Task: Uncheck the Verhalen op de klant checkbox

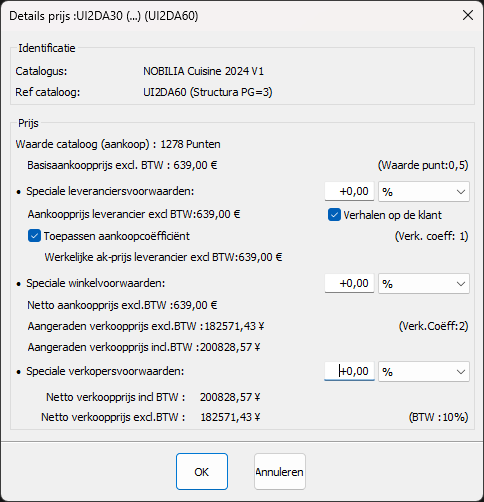Action: coord(334,215)
